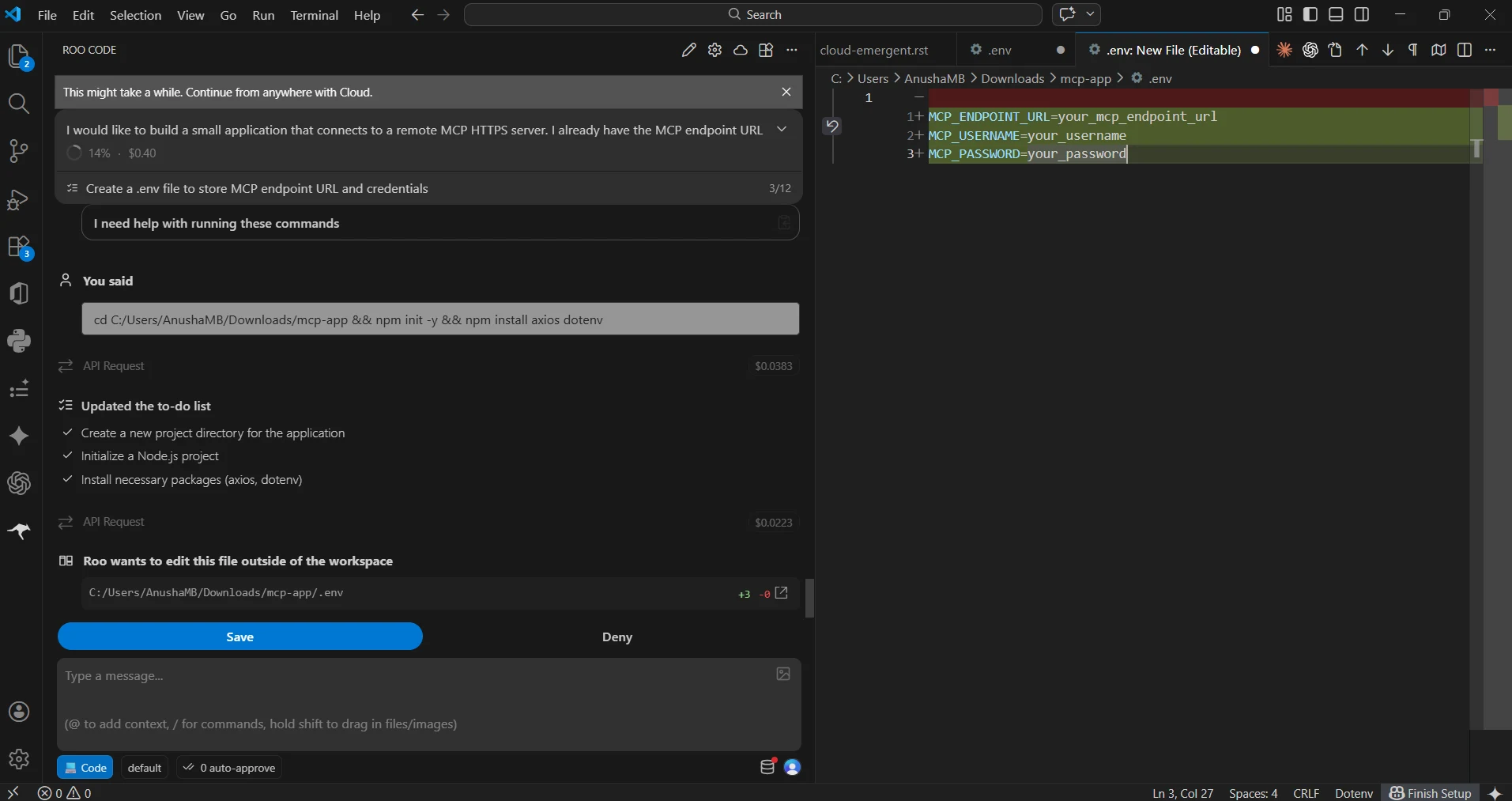Open .env file link in Roo edit request
1512x801 pixels.
(782, 593)
